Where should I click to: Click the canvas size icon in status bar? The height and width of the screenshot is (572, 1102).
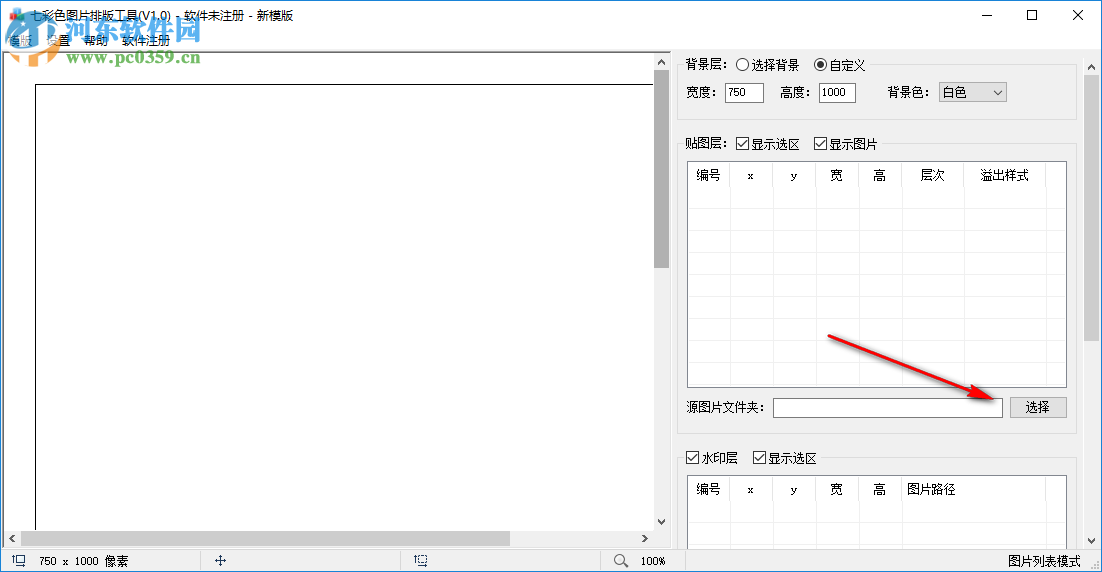click(19, 560)
